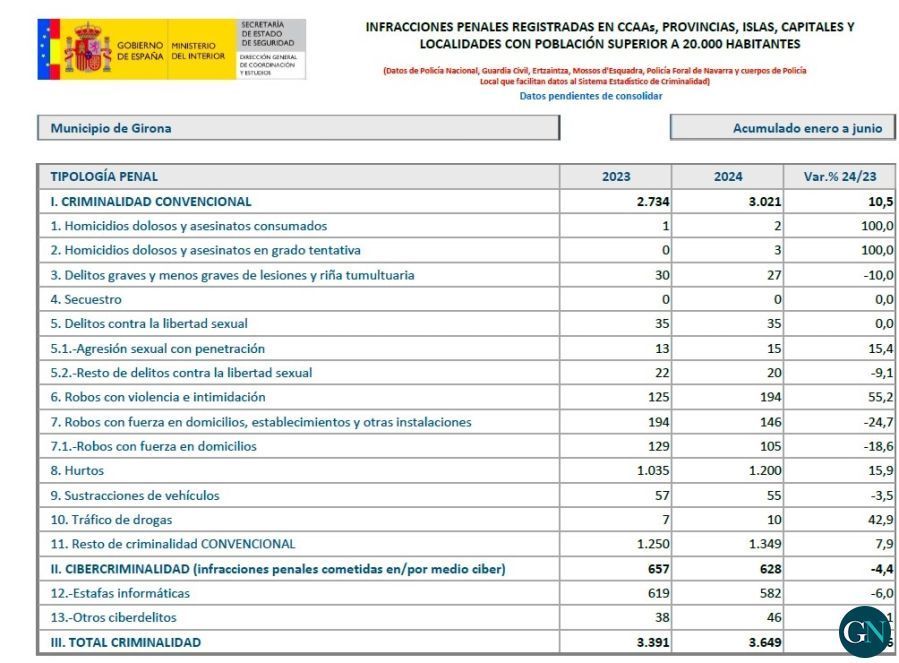Image resolution: width=899 pixels, height=663 pixels.
Task: Click the Gobierno de España coat of arms logo
Action: (x=88, y=48)
